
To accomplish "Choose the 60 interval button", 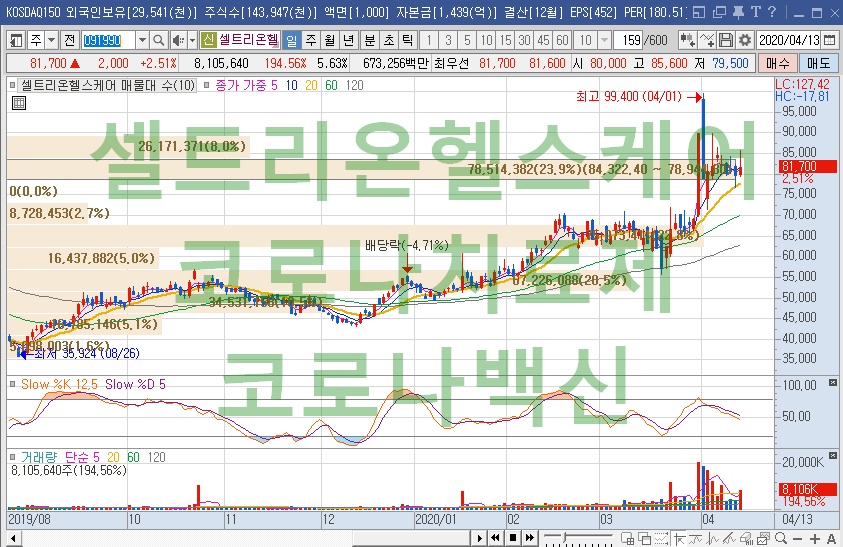I will click(562, 40).
